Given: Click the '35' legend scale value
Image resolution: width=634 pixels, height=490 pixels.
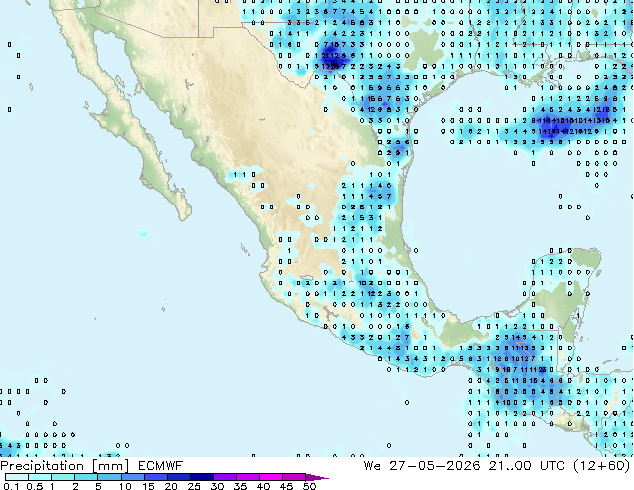Looking at the screenshot, I should click(241, 486).
